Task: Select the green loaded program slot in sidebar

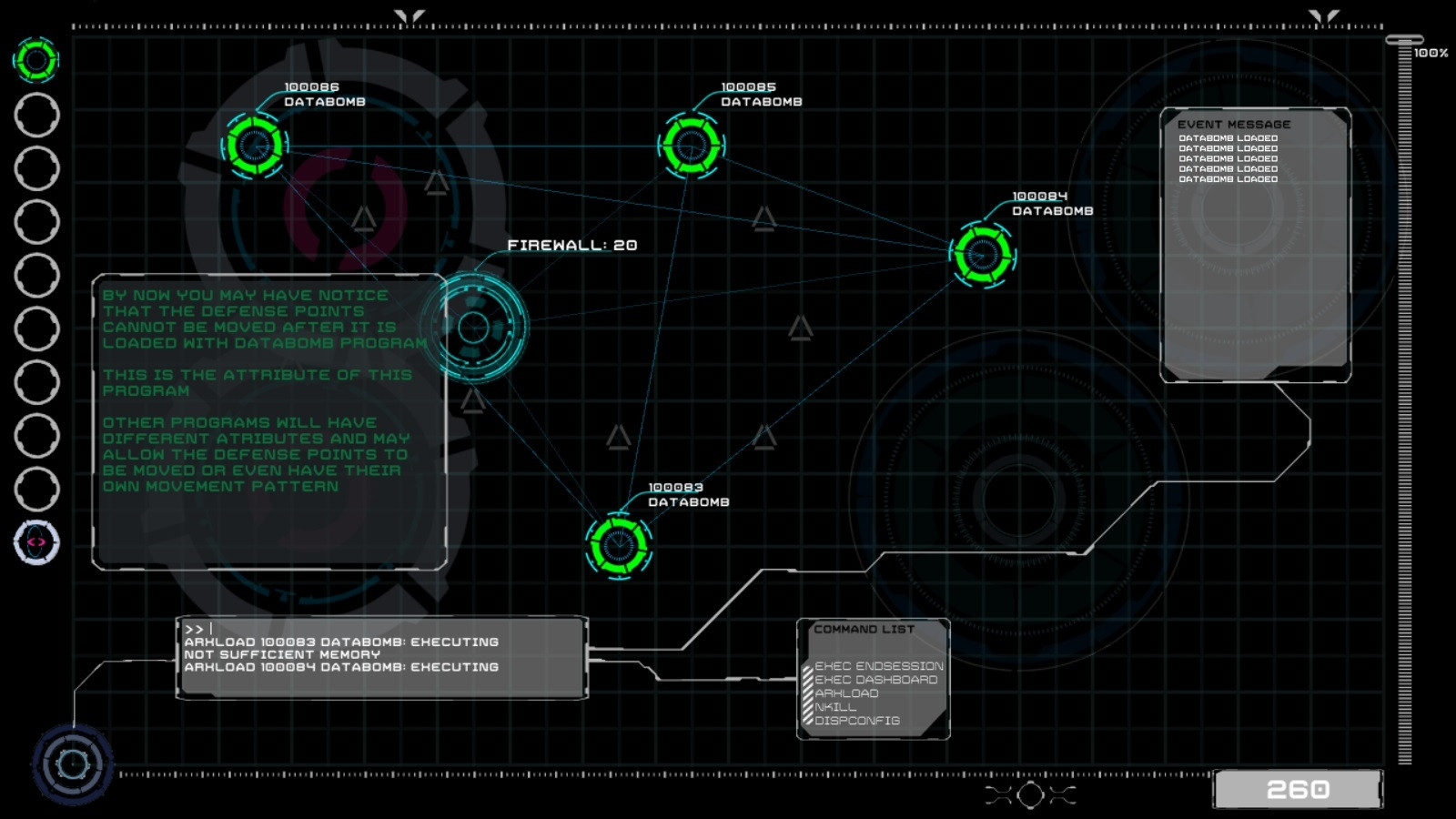Action: [36, 61]
